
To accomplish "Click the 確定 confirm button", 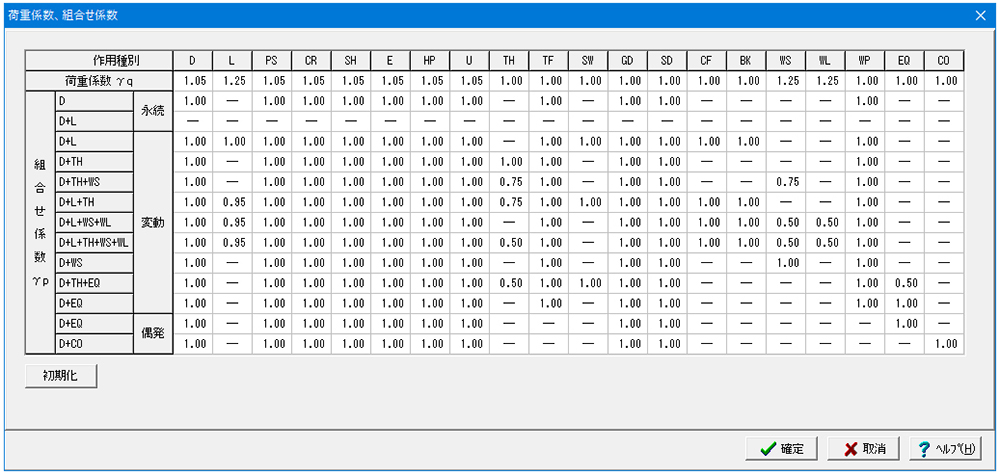I will tap(783, 448).
